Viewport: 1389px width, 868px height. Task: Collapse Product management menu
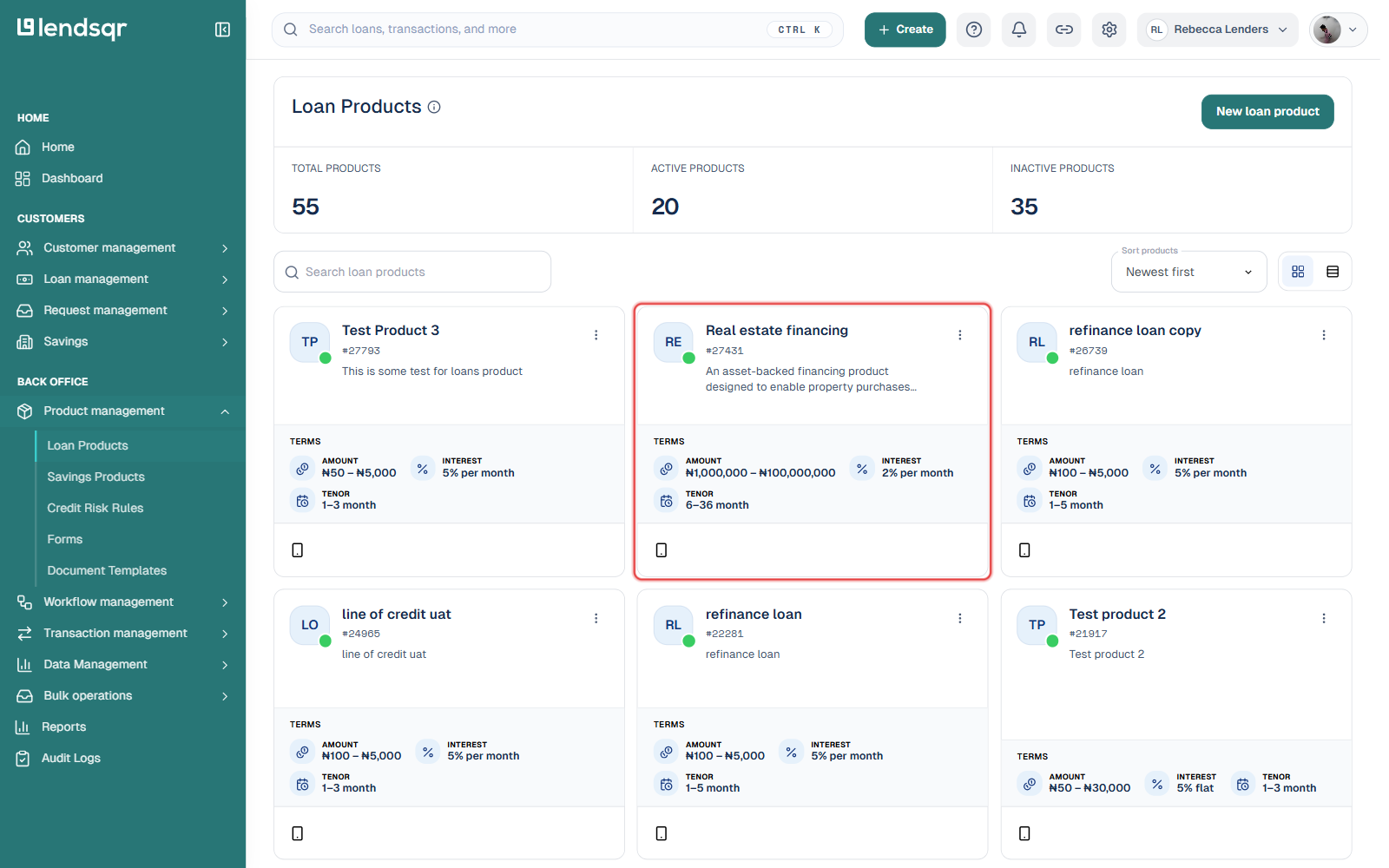[122, 411]
